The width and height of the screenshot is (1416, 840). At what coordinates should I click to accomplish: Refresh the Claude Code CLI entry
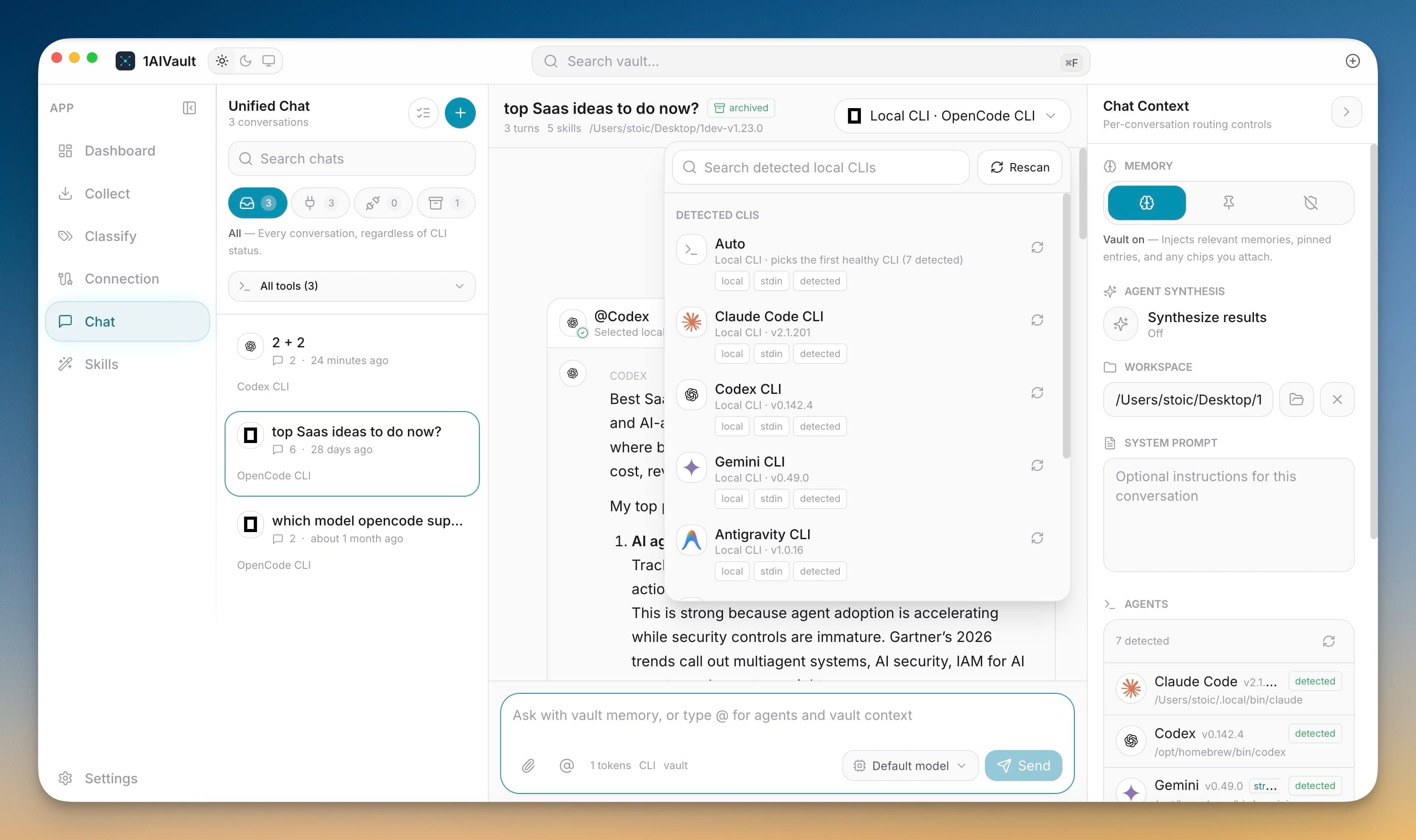1037,320
